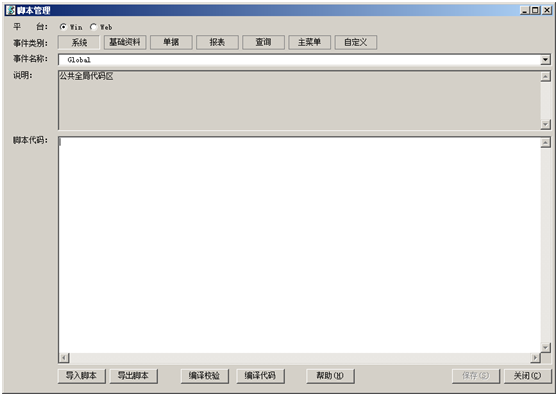Image resolution: width=558 pixels, height=396 pixels.
Task: Choose the 单据 event category
Action: click(x=171, y=42)
